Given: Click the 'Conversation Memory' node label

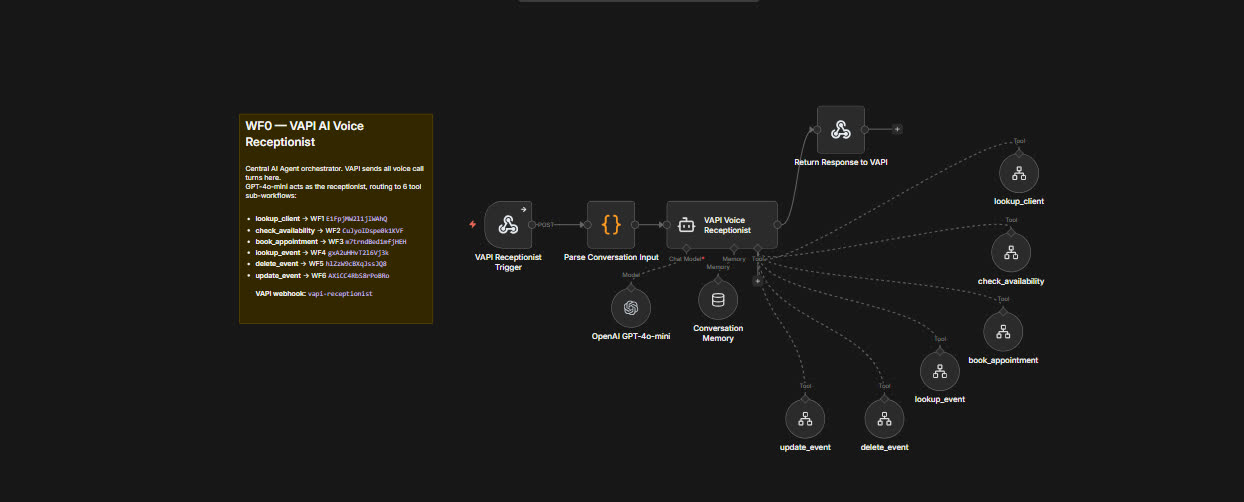Looking at the screenshot, I should pos(718,333).
